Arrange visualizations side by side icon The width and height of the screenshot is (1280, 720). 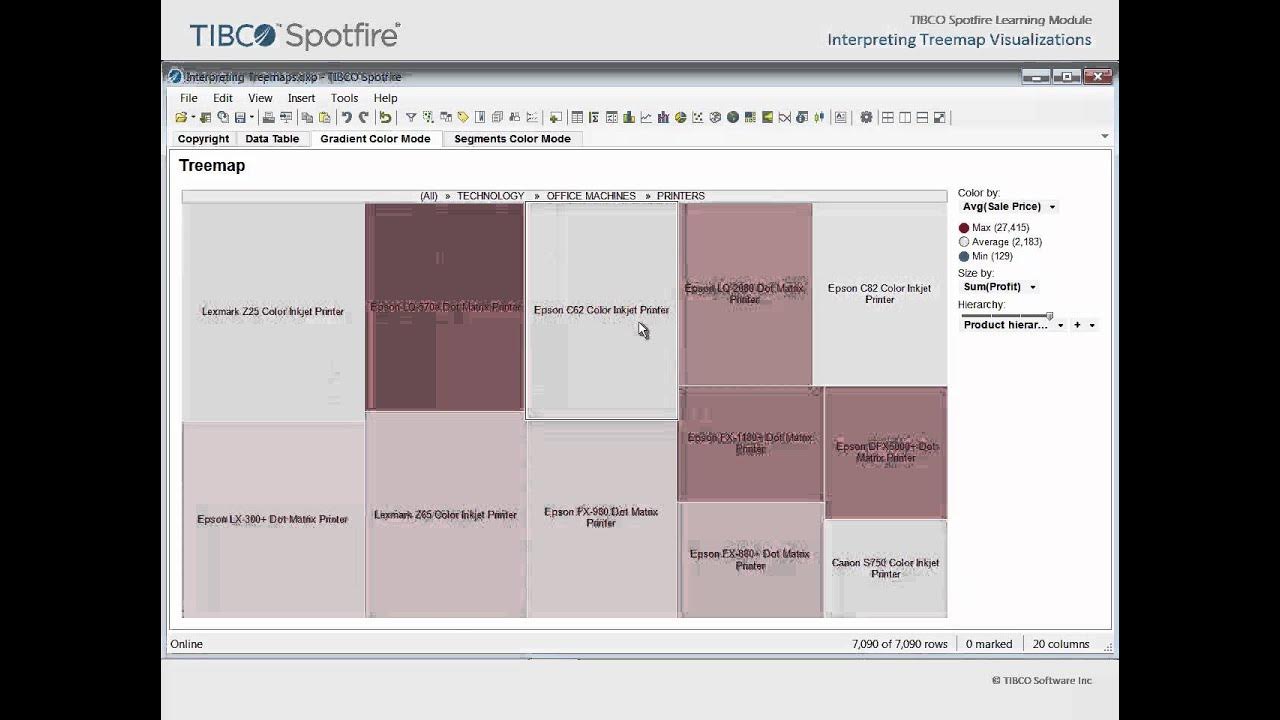click(x=905, y=117)
